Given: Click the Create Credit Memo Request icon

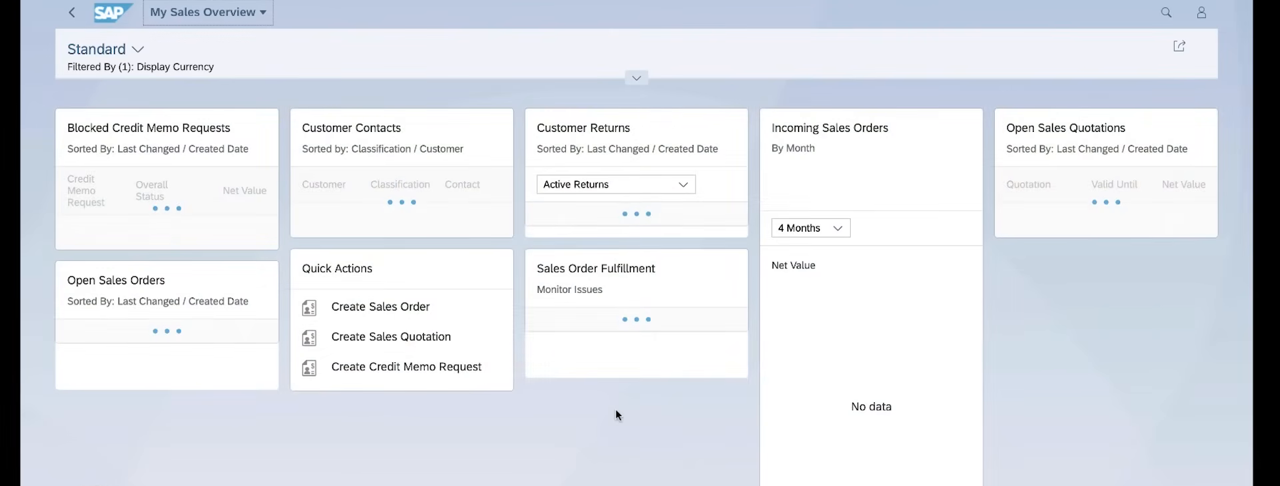Looking at the screenshot, I should click(x=309, y=368).
